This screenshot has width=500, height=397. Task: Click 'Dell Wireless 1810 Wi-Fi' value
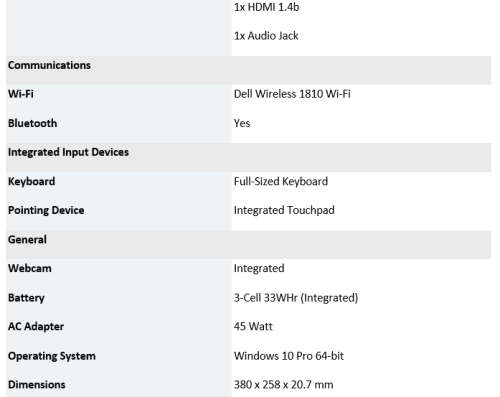click(292, 94)
